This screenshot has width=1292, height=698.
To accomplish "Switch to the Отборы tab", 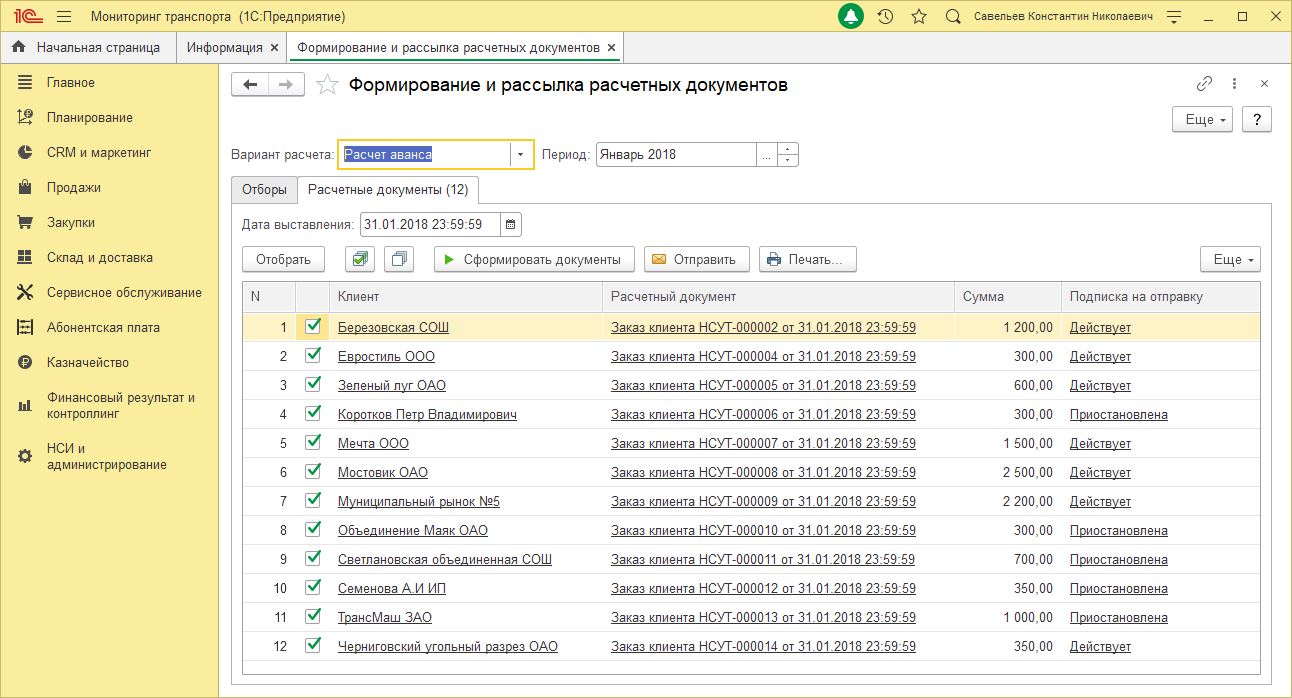I will coord(264,189).
